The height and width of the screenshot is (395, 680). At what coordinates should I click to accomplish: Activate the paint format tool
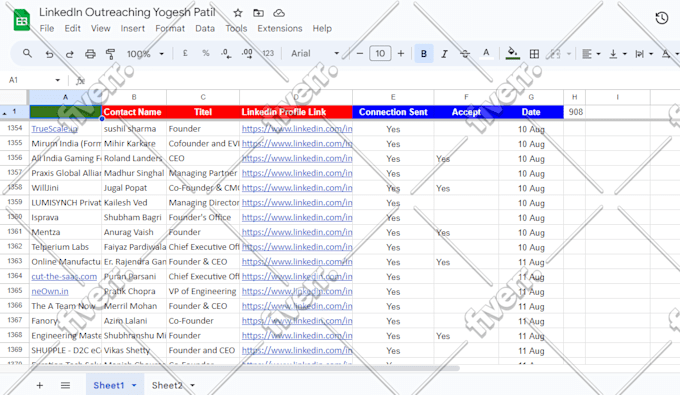pos(111,54)
